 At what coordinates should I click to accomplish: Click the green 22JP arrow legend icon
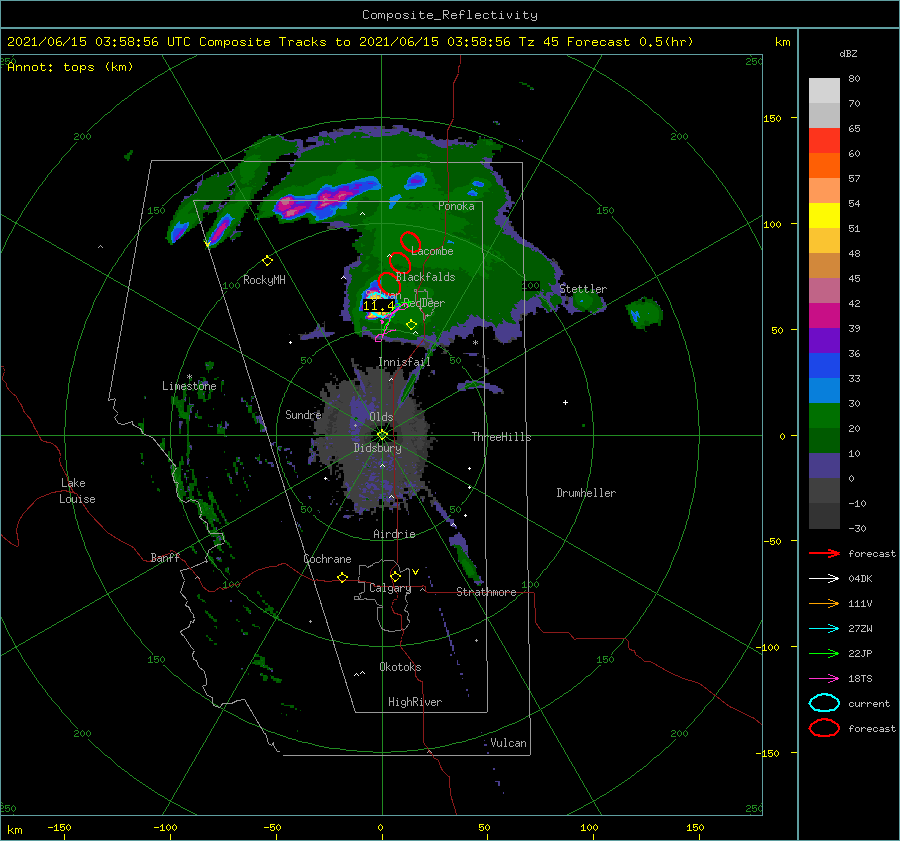point(824,653)
